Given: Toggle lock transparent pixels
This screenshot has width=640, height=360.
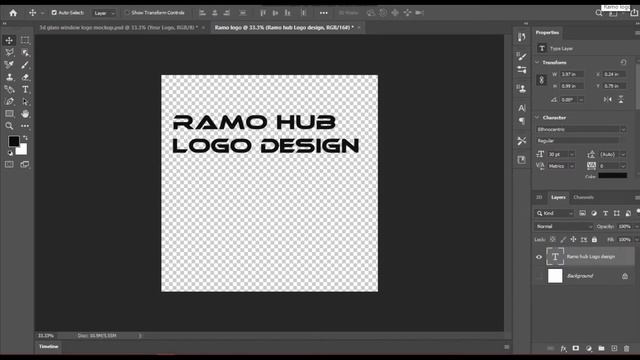Looking at the screenshot, I should [x=553, y=240].
